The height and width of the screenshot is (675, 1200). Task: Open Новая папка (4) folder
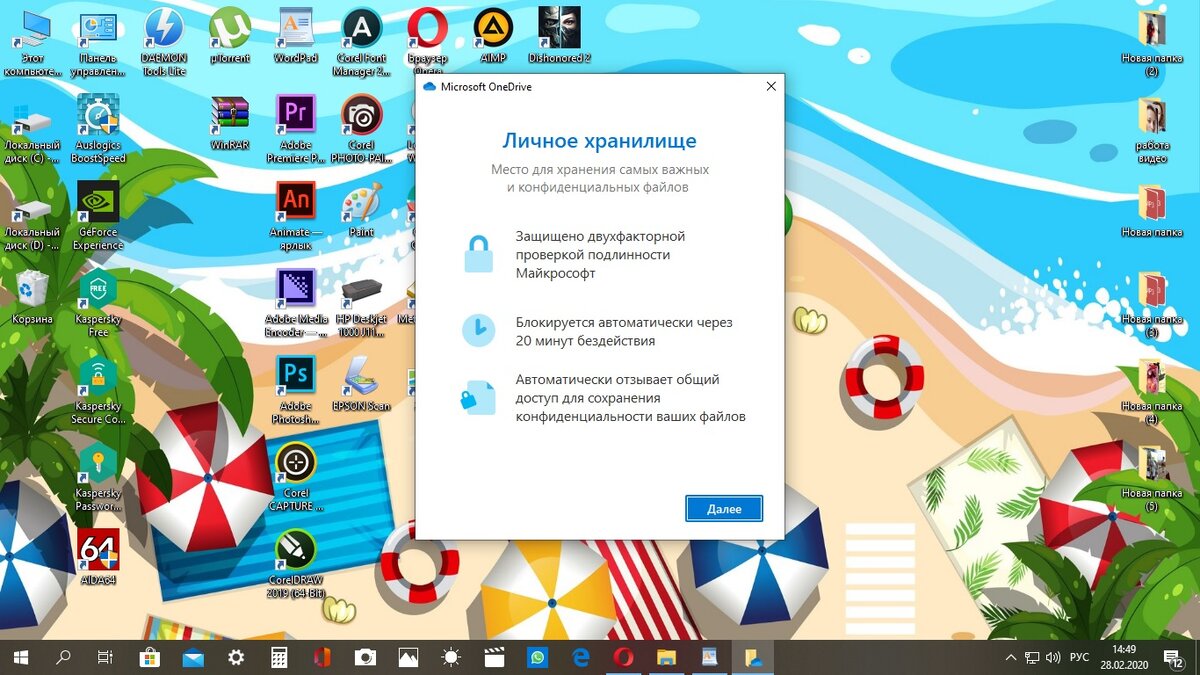1152,390
